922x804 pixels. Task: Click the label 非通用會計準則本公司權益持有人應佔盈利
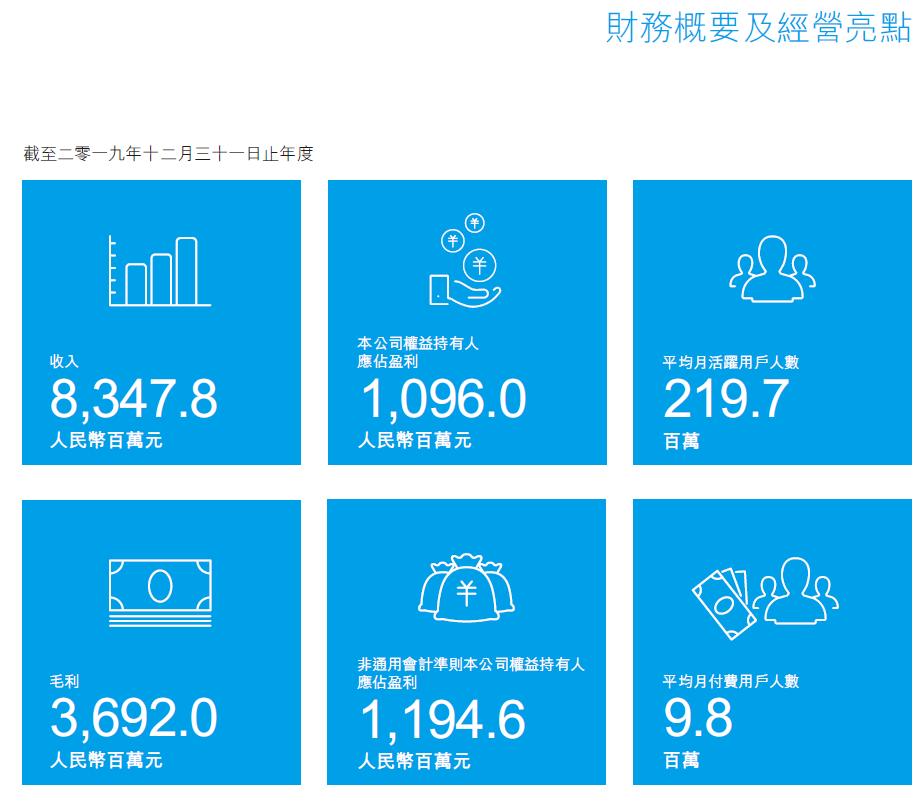coord(471,673)
